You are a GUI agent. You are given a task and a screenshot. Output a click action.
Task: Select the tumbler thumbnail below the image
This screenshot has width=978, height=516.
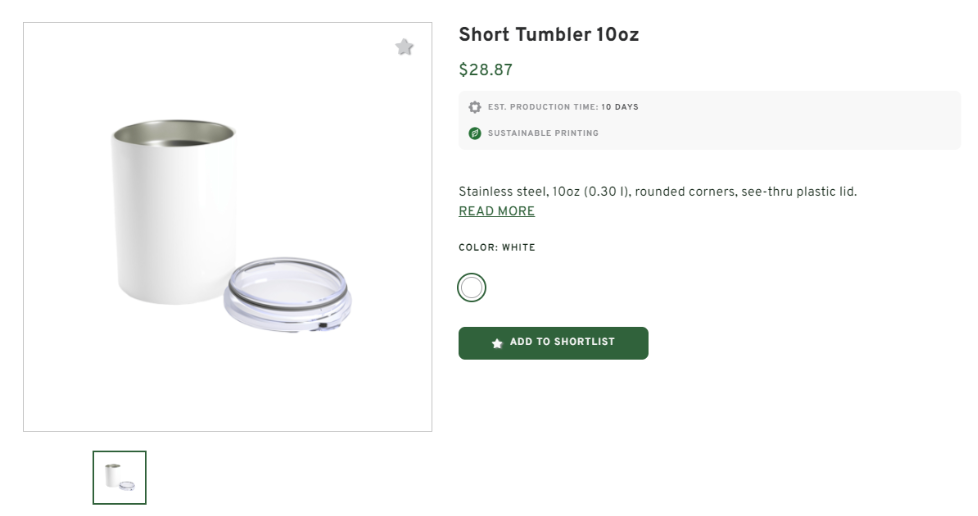(x=120, y=477)
